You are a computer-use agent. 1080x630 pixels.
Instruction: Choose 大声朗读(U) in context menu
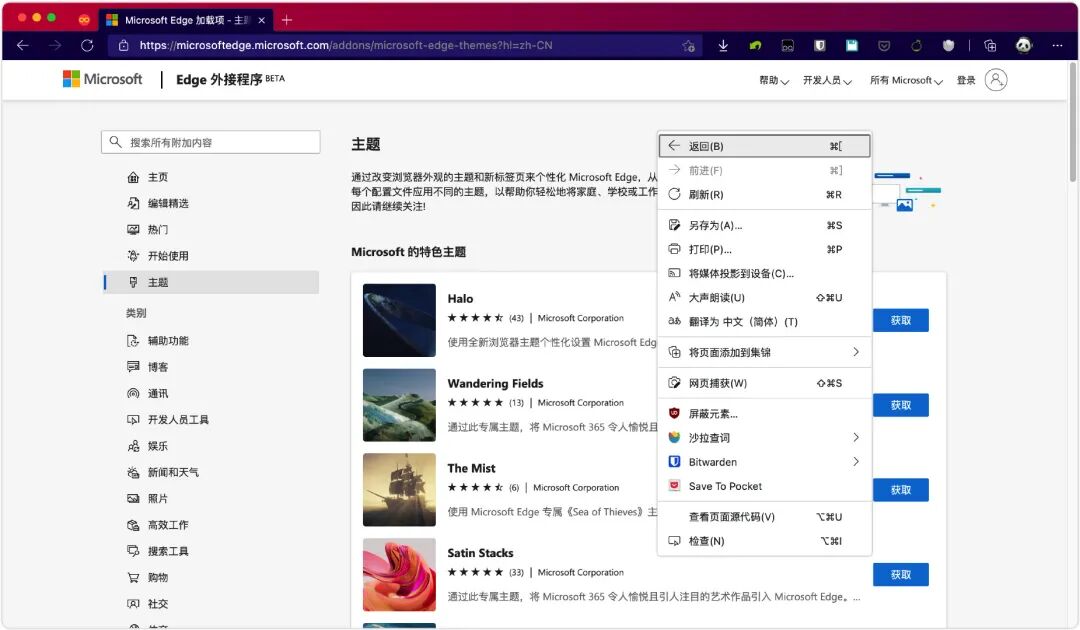(765, 297)
